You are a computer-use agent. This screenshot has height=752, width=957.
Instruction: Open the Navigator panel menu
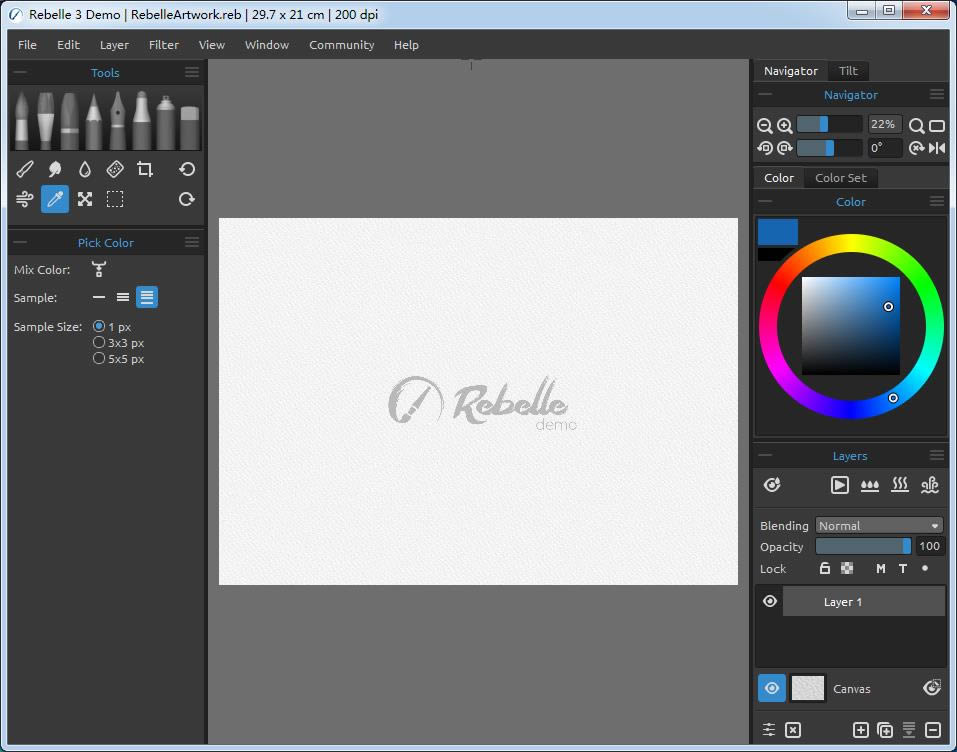point(937,95)
